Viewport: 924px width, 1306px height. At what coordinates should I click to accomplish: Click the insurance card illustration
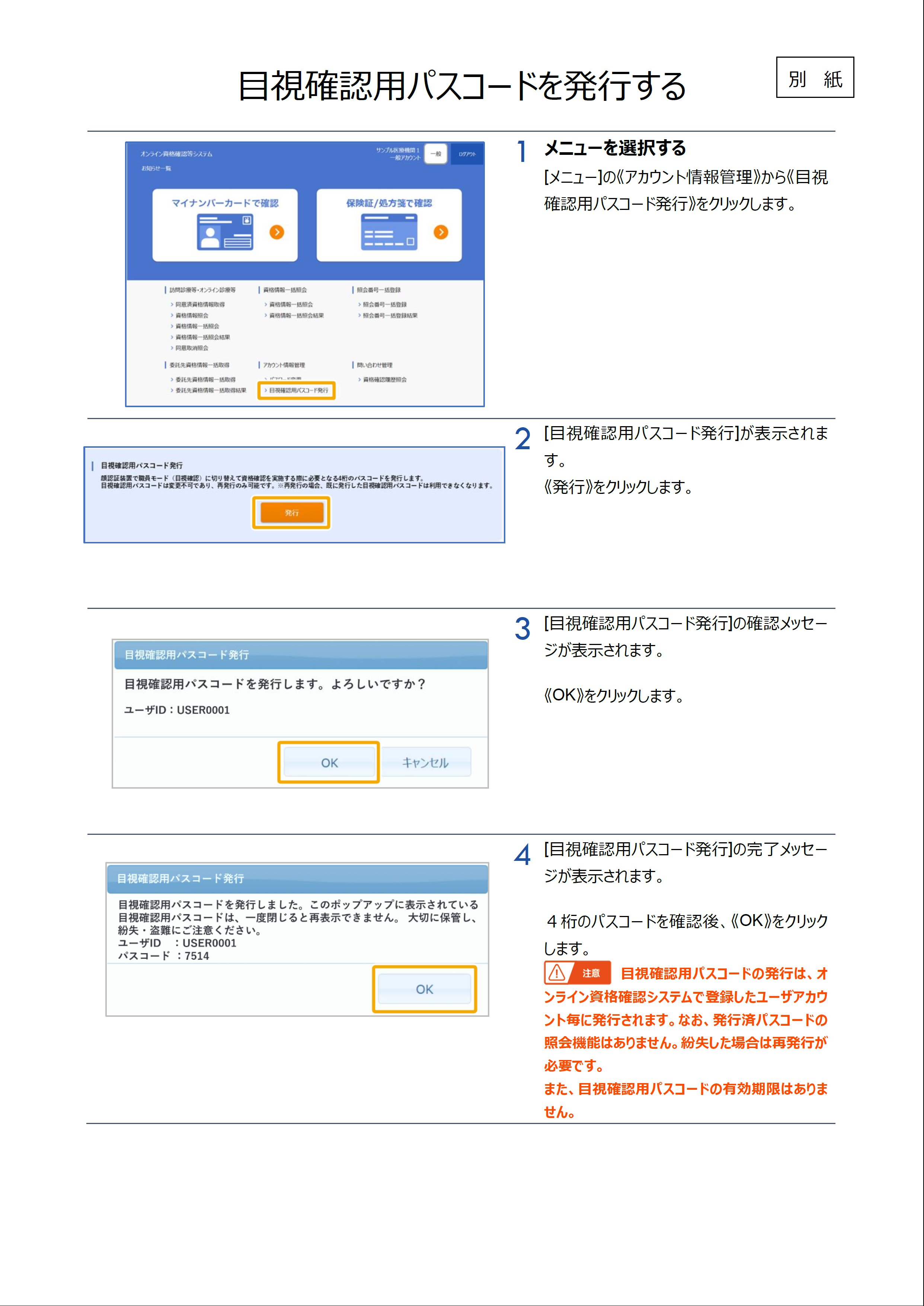389,232
